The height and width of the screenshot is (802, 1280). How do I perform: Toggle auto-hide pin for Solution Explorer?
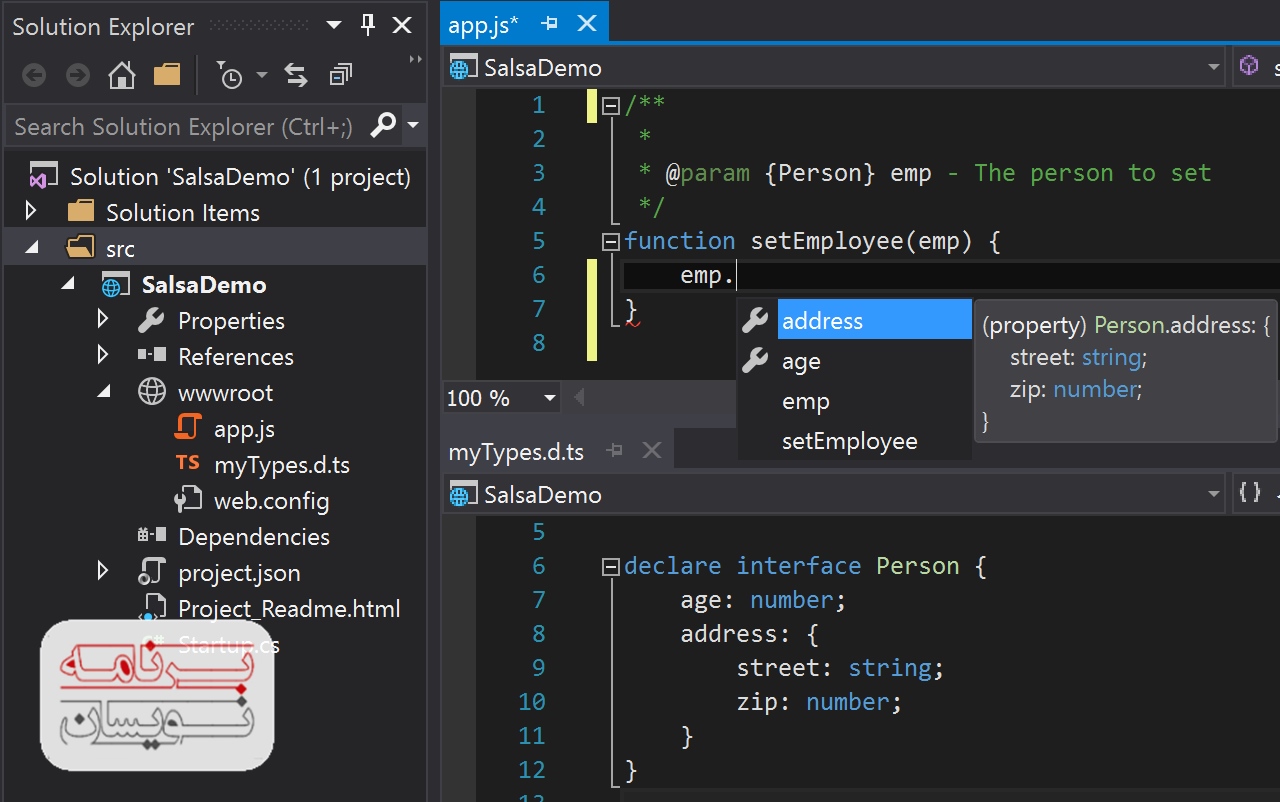tap(368, 25)
